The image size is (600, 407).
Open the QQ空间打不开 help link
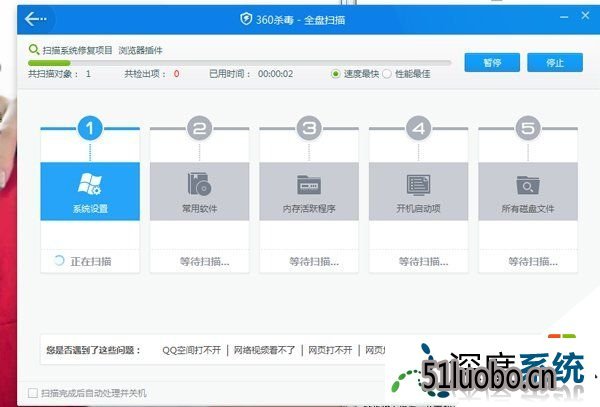coord(191,350)
